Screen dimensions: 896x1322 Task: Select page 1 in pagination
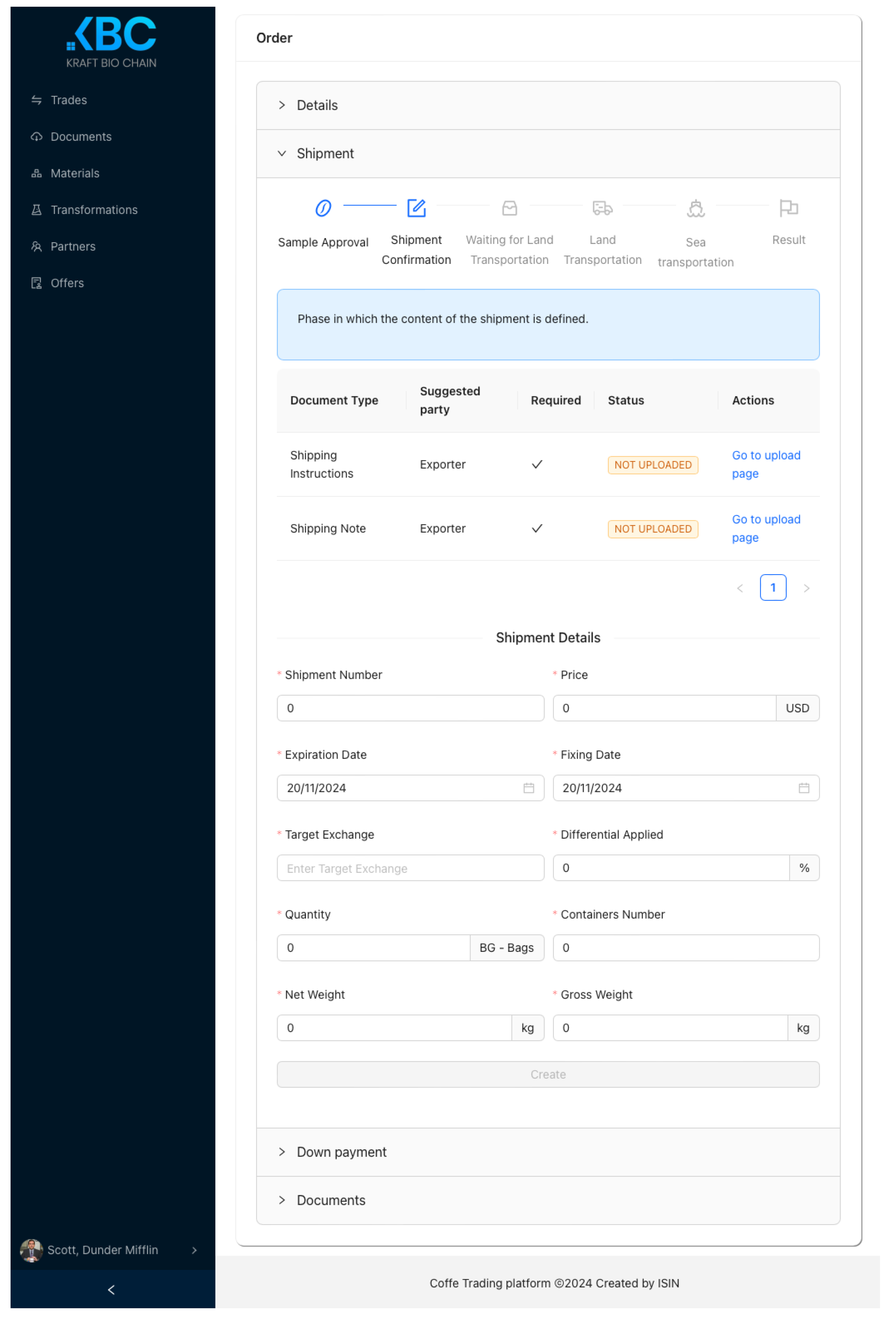pyautogui.click(x=773, y=588)
